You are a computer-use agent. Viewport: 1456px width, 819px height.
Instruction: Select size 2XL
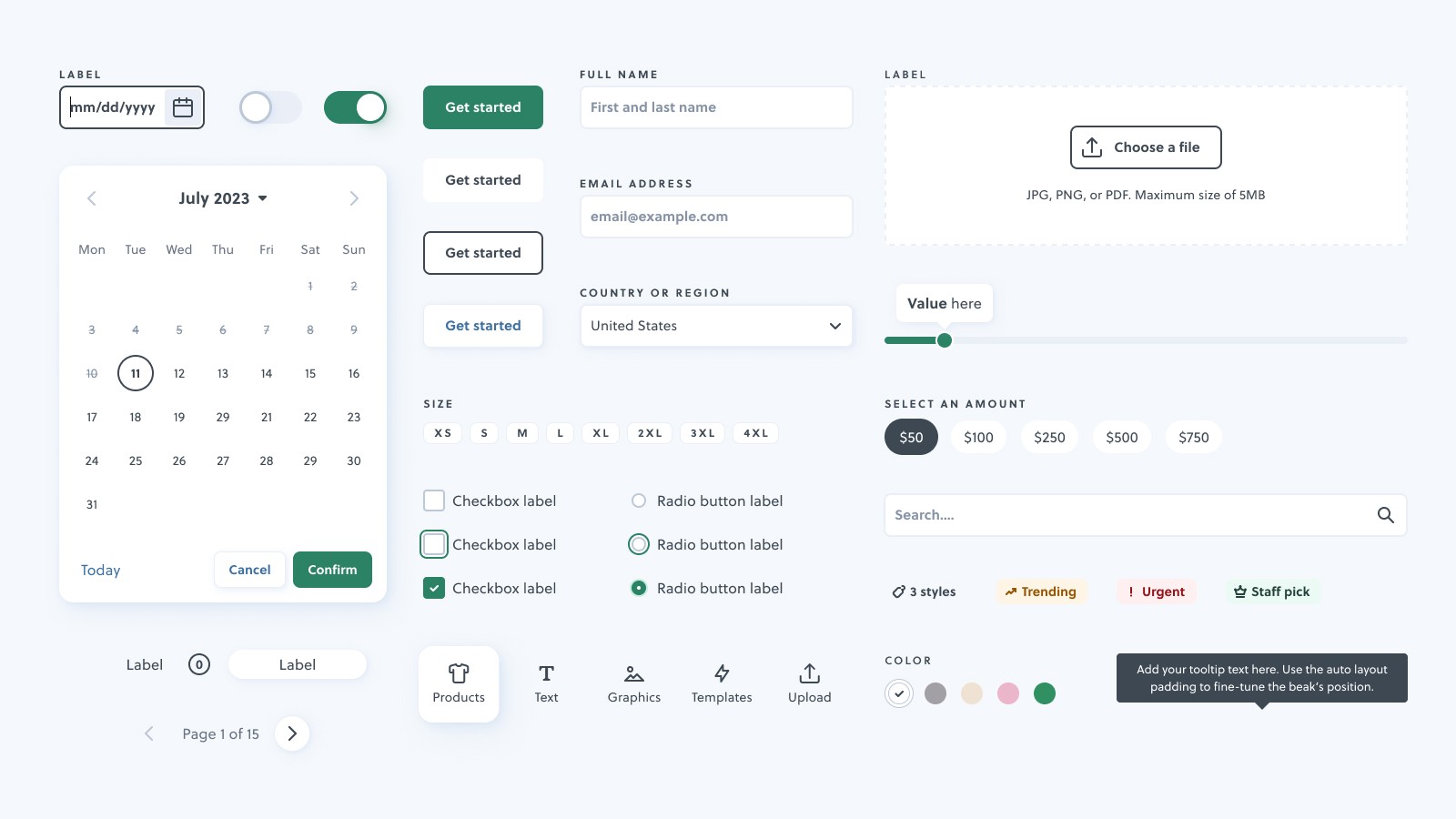[650, 433]
